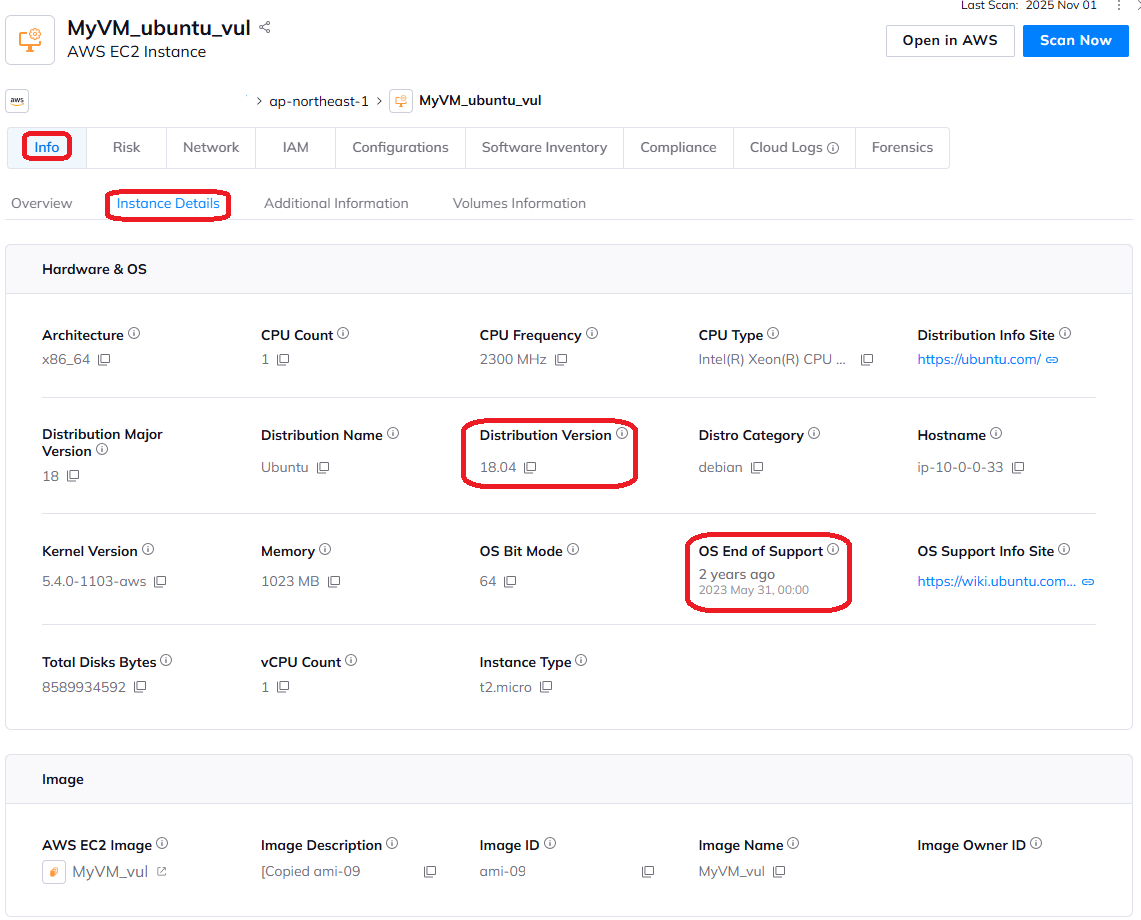Open the Additional Information sub-tab
The image size is (1141, 920).
336,204
